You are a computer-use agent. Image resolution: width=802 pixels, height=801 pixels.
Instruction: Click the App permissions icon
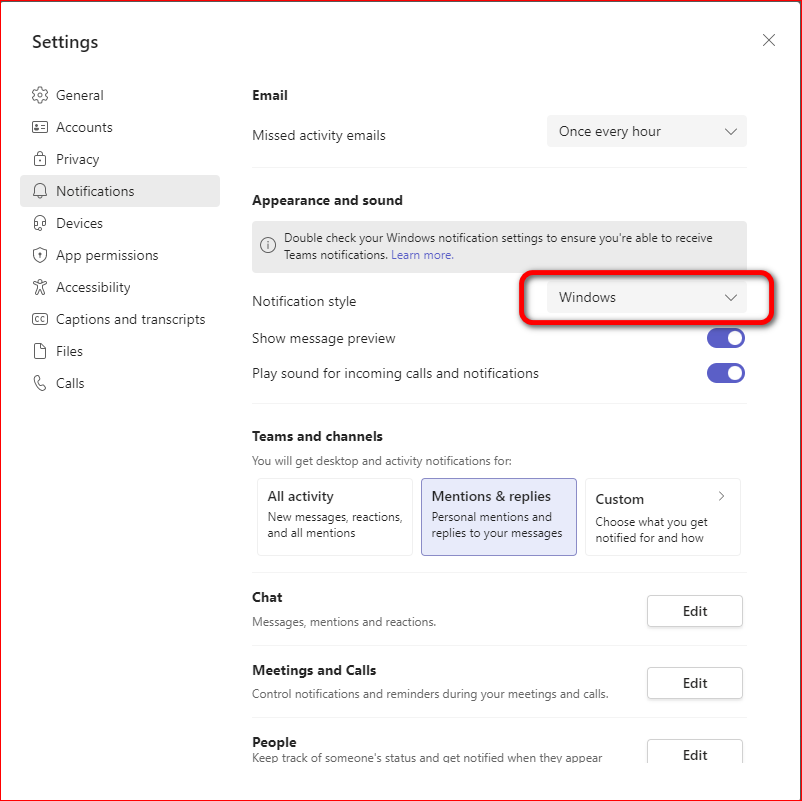[x=40, y=255]
